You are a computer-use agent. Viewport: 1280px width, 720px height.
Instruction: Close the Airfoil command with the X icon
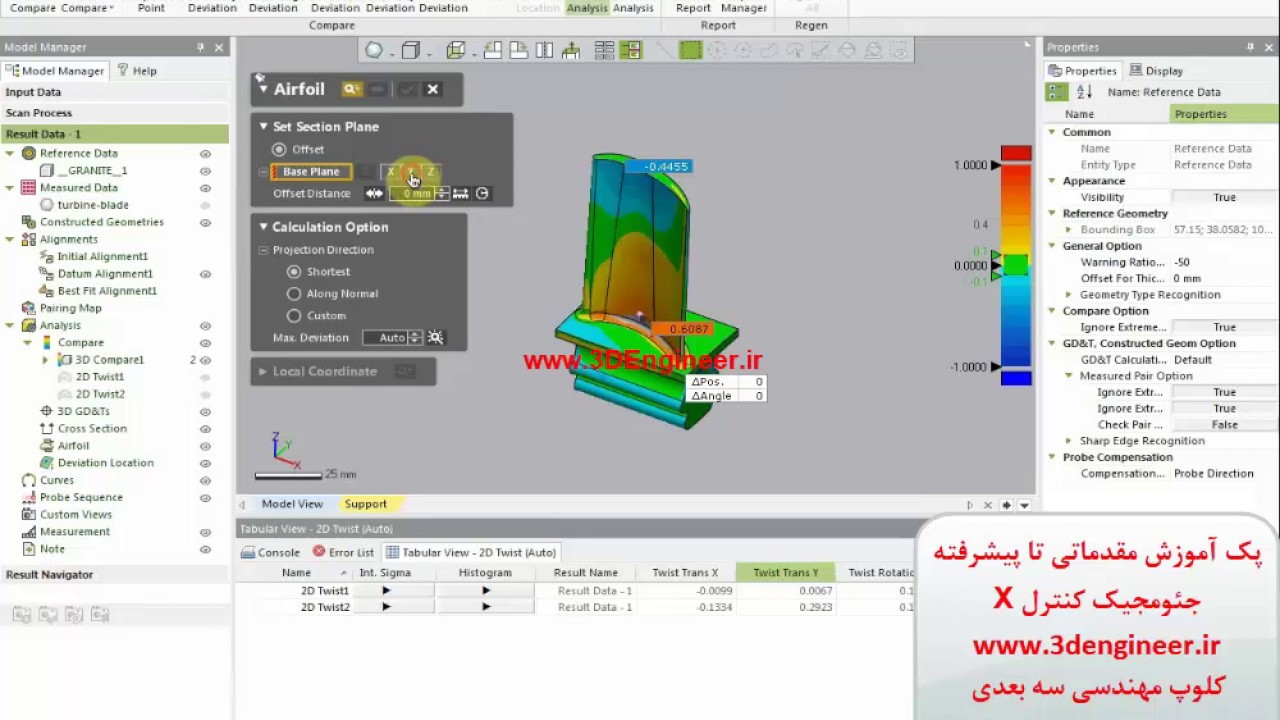click(x=433, y=89)
